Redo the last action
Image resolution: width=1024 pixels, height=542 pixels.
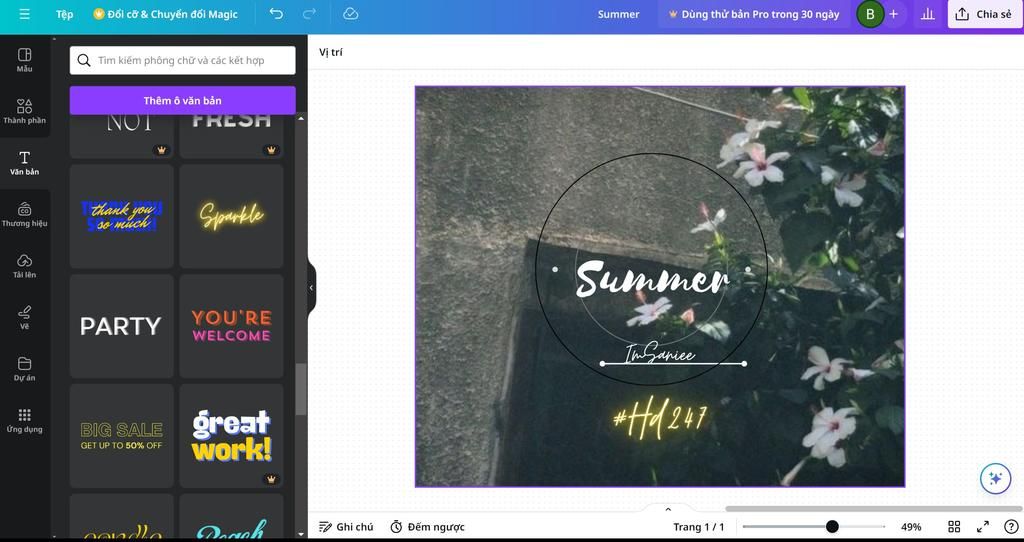[310, 14]
